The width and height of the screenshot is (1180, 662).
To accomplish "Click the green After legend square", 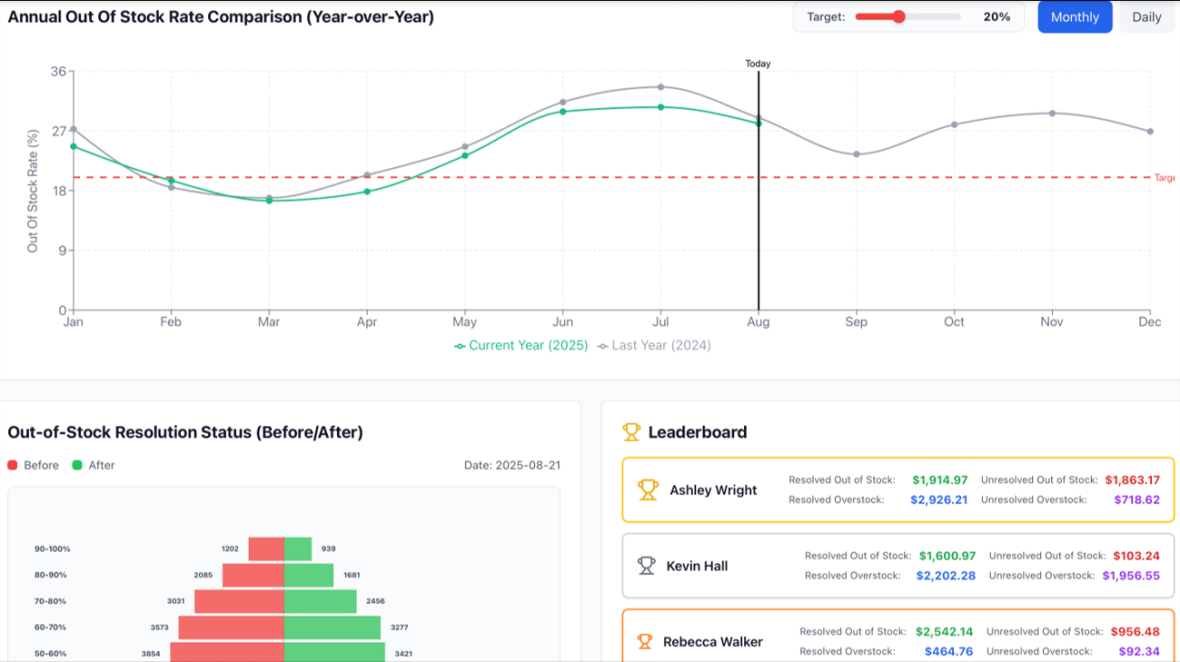I will pos(77,465).
